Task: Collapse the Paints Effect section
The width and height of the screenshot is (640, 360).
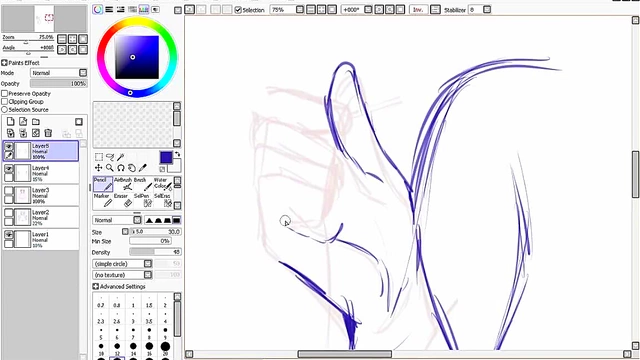Action: click(4, 63)
